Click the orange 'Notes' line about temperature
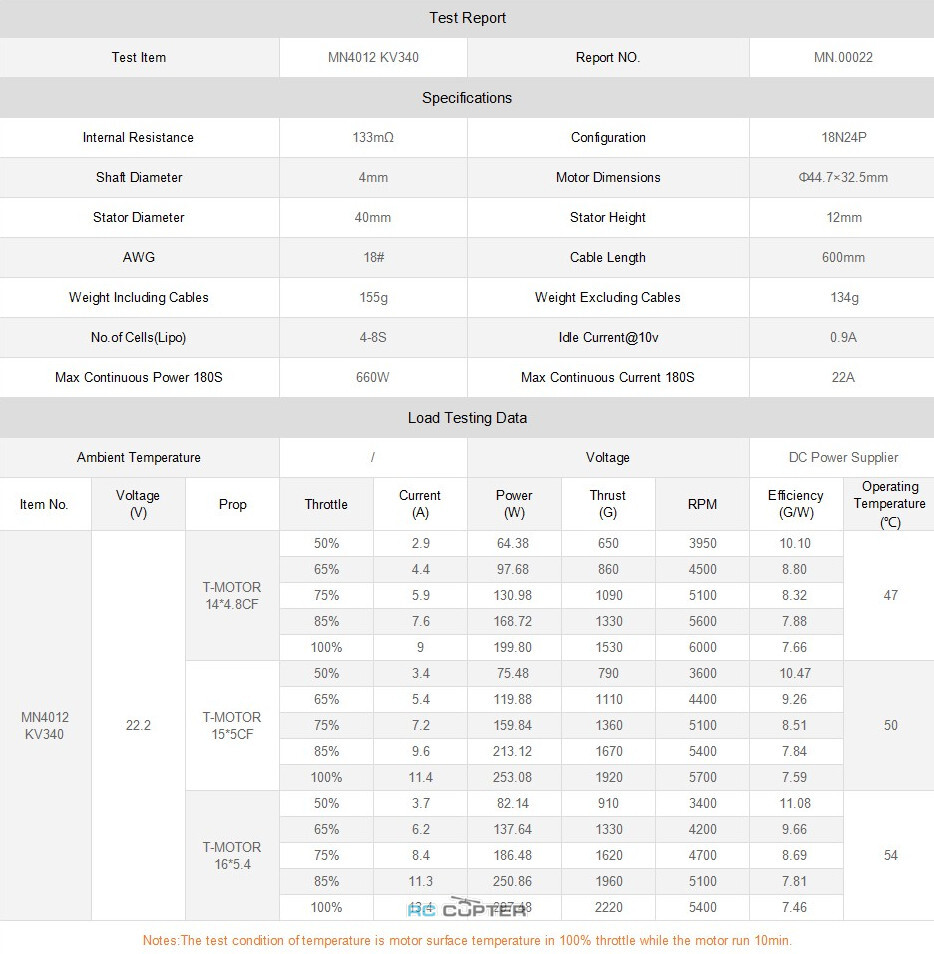This screenshot has width=934, height=954. pyautogui.click(x=467, y=941)
